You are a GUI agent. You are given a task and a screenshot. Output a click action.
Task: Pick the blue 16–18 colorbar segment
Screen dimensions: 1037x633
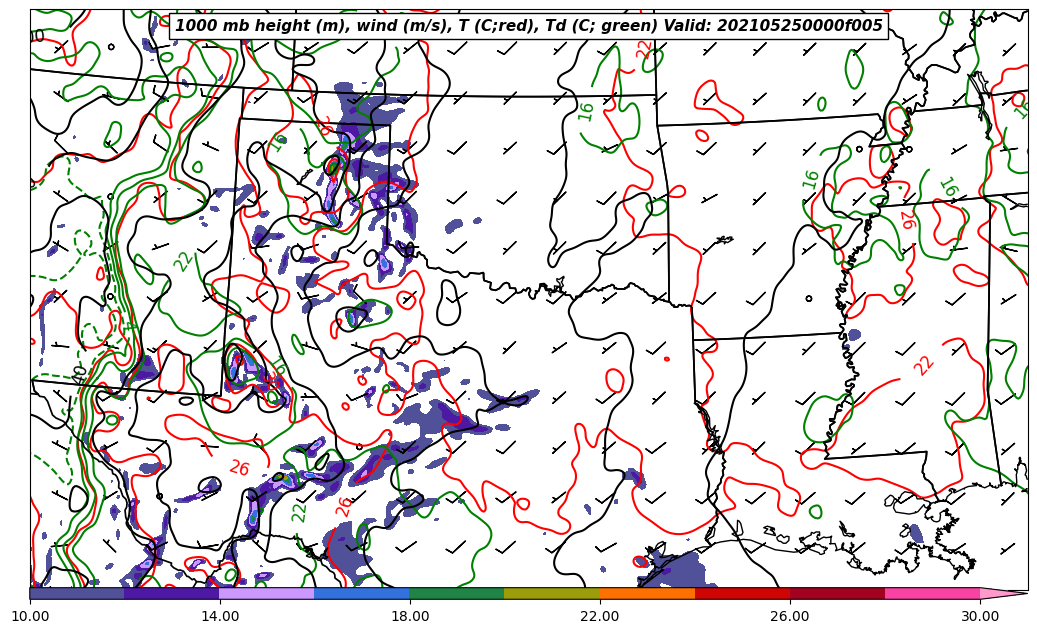click(x=362, y=593)
